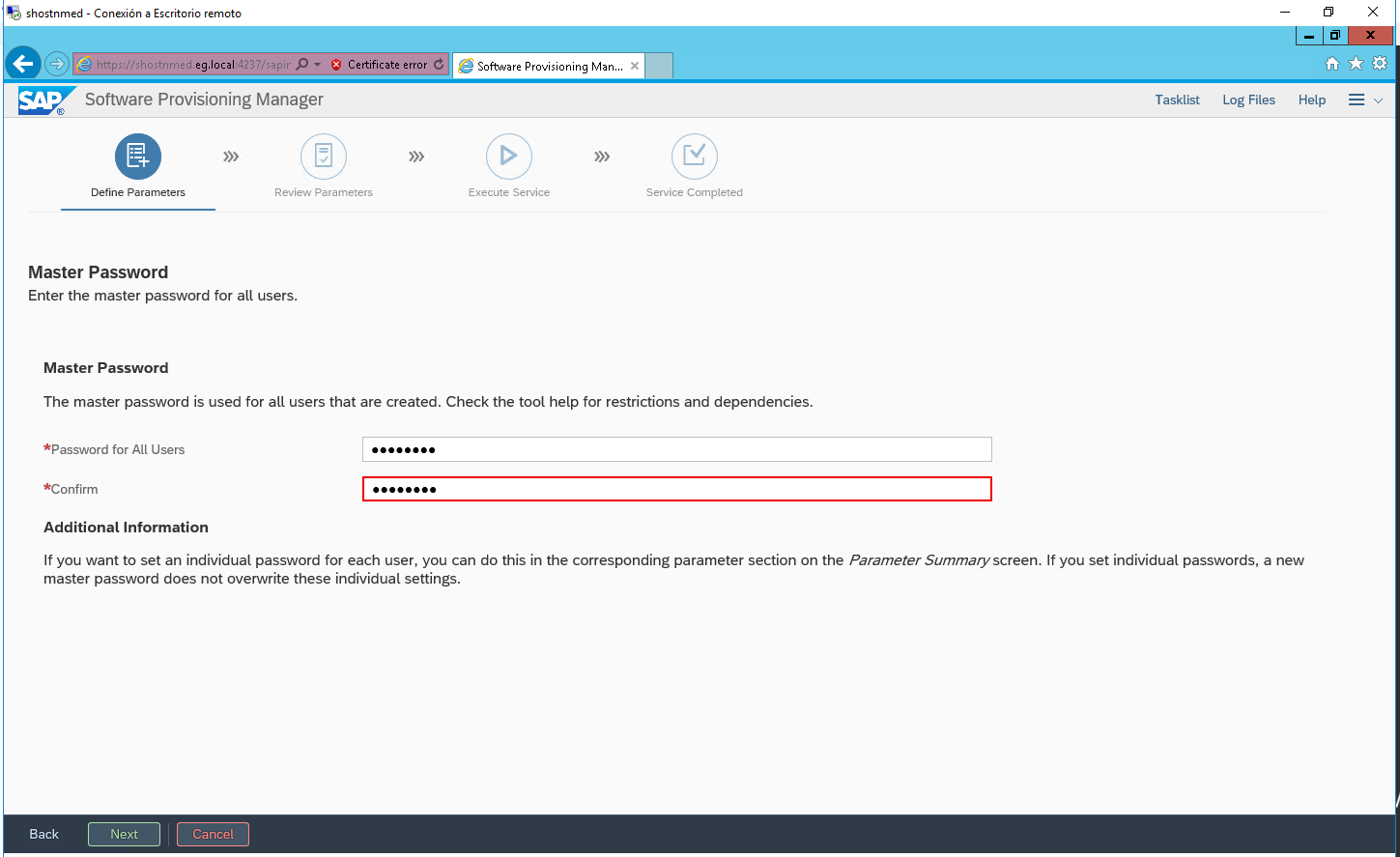The width and height of the screenshot is (1400, 857).
Task: Open the Help link
Action: 1312,100
